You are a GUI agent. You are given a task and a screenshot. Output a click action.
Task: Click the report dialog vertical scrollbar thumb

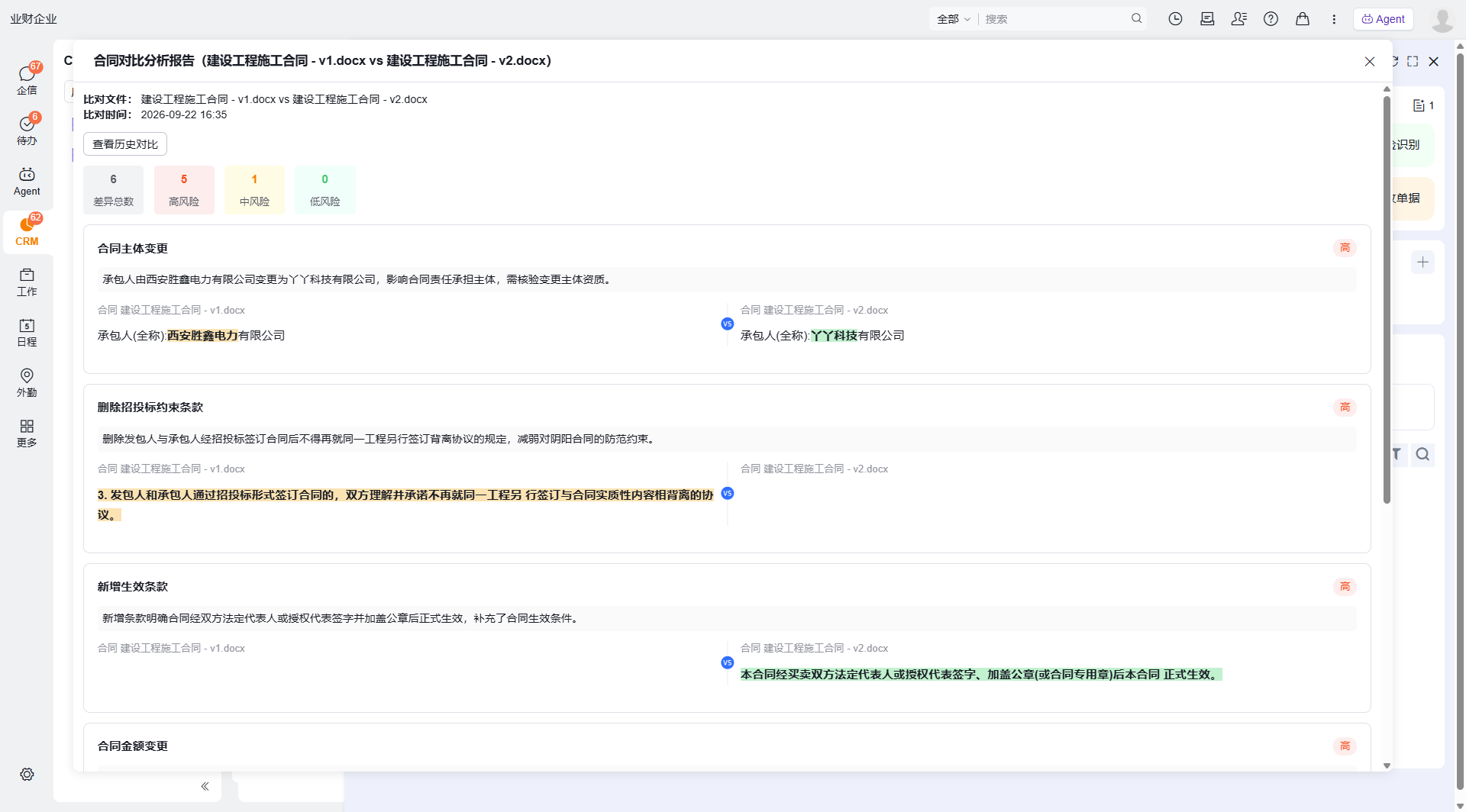tap(1387, 299)
